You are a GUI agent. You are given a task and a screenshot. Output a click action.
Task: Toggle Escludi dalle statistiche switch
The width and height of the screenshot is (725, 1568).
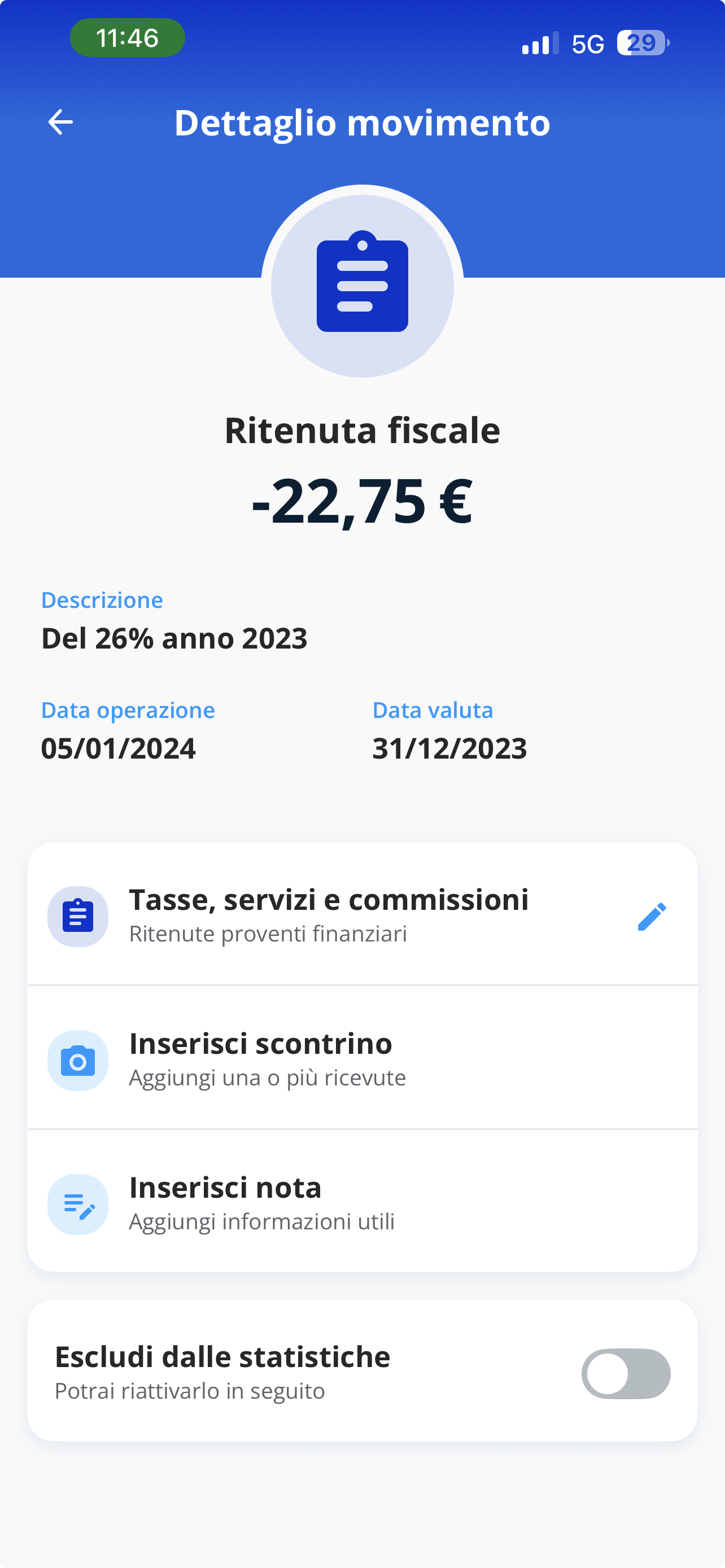pyautogui.click(x=626, y=1374)
